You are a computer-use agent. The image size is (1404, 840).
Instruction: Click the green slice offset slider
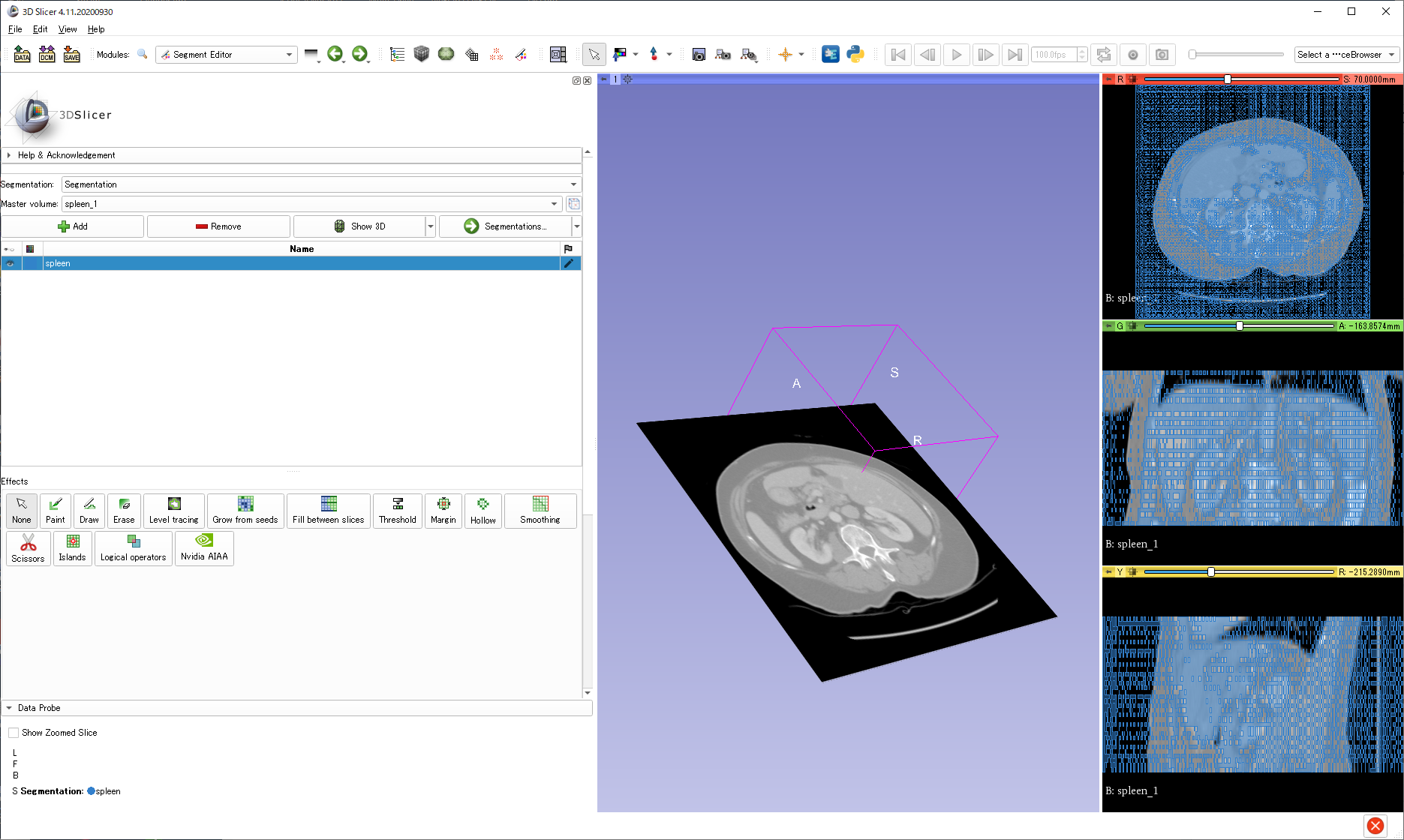(1238, 326)
